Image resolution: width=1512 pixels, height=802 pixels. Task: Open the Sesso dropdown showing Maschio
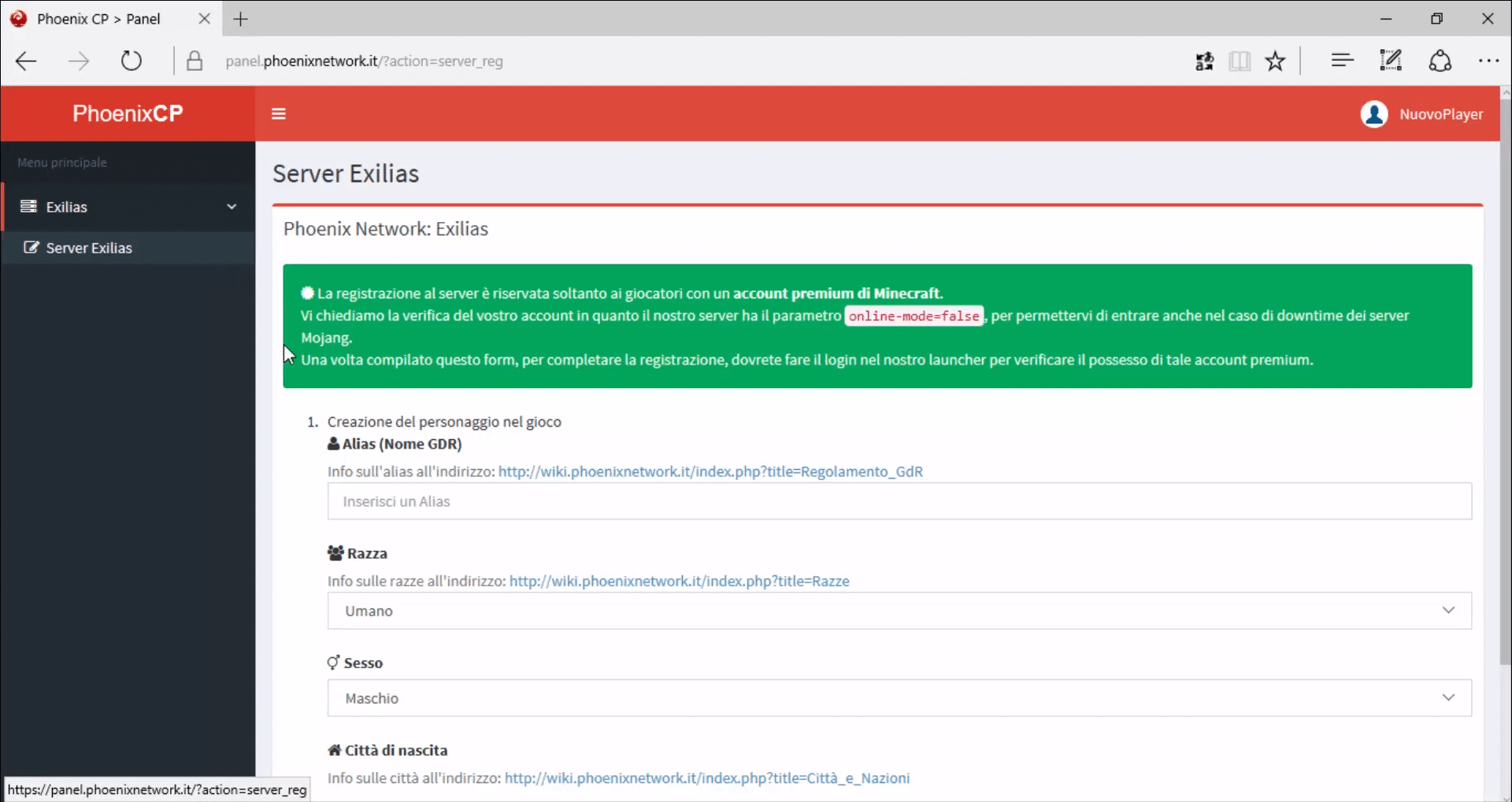[899, 698]
